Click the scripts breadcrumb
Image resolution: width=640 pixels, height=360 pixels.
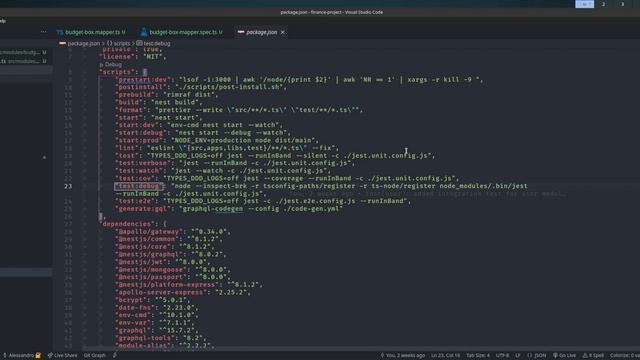(121, 43)
